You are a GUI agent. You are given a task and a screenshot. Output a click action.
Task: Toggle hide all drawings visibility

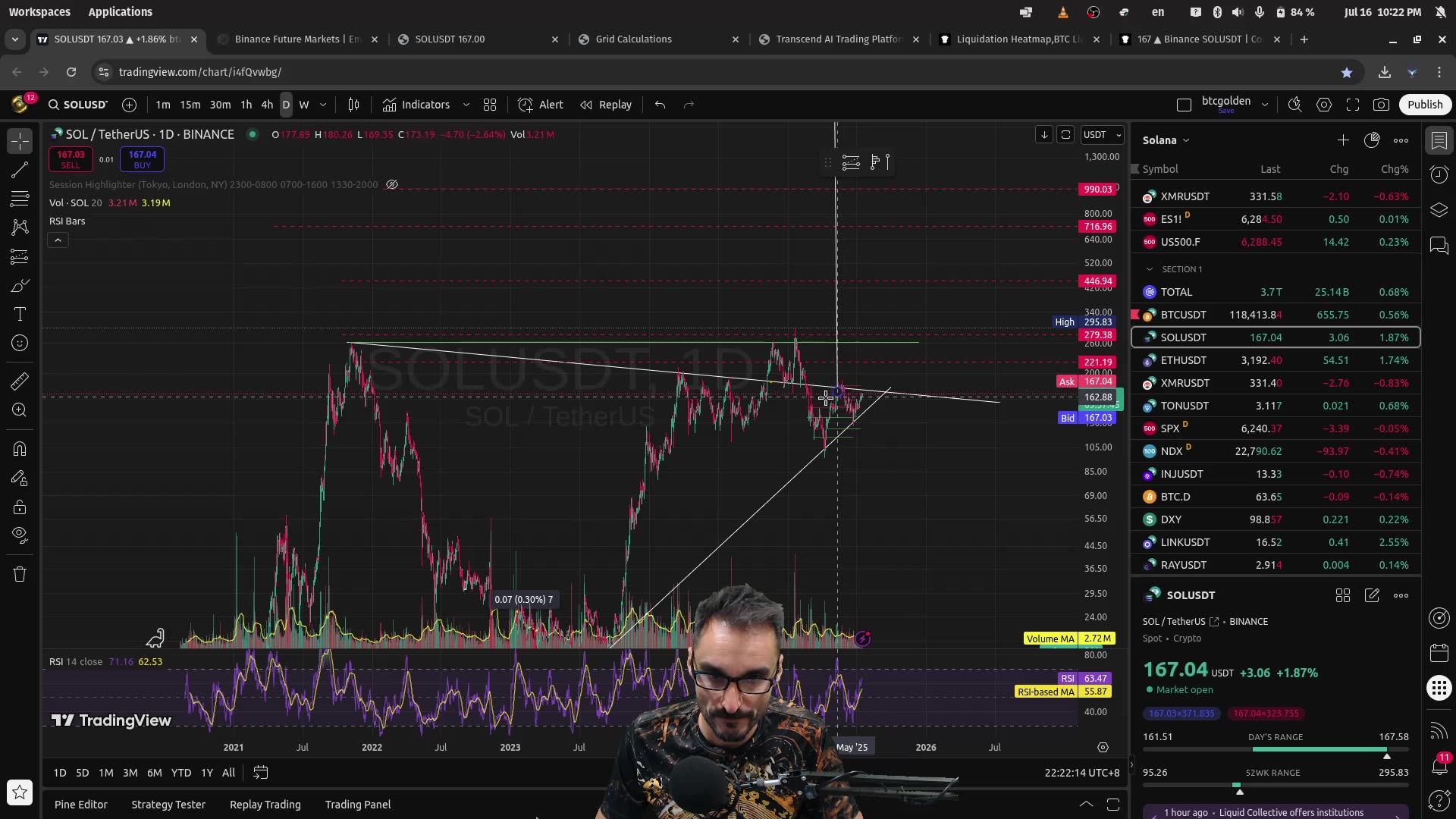[19, 535]
